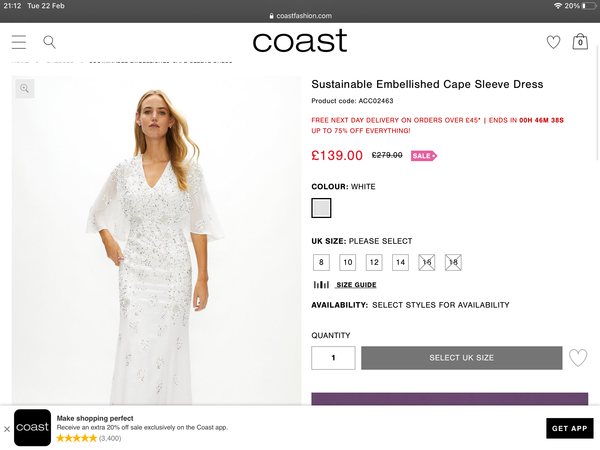Viewport: 600px width, 450px height.
Task: Click the quantity input field
Action: (x=333, y=358)
